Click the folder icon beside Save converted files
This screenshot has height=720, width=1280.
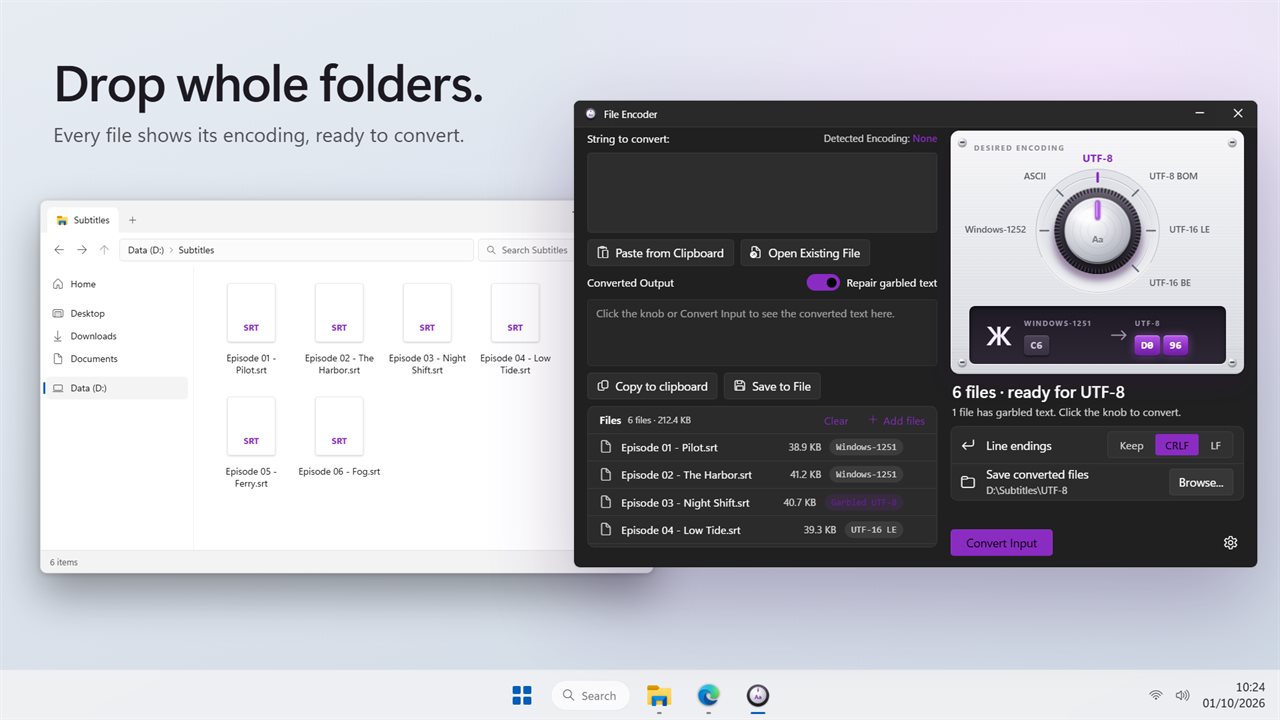(x=967, y=482)
